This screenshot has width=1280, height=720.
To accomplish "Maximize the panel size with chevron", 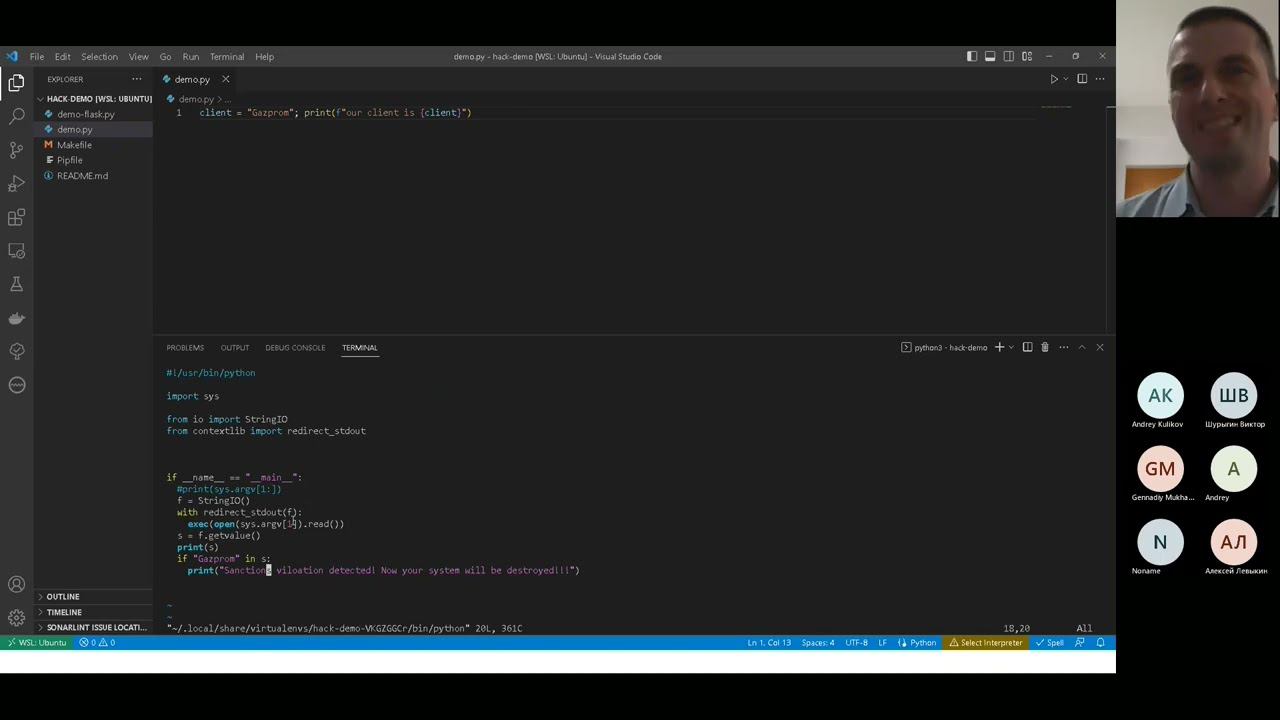I will point(1081,347).
